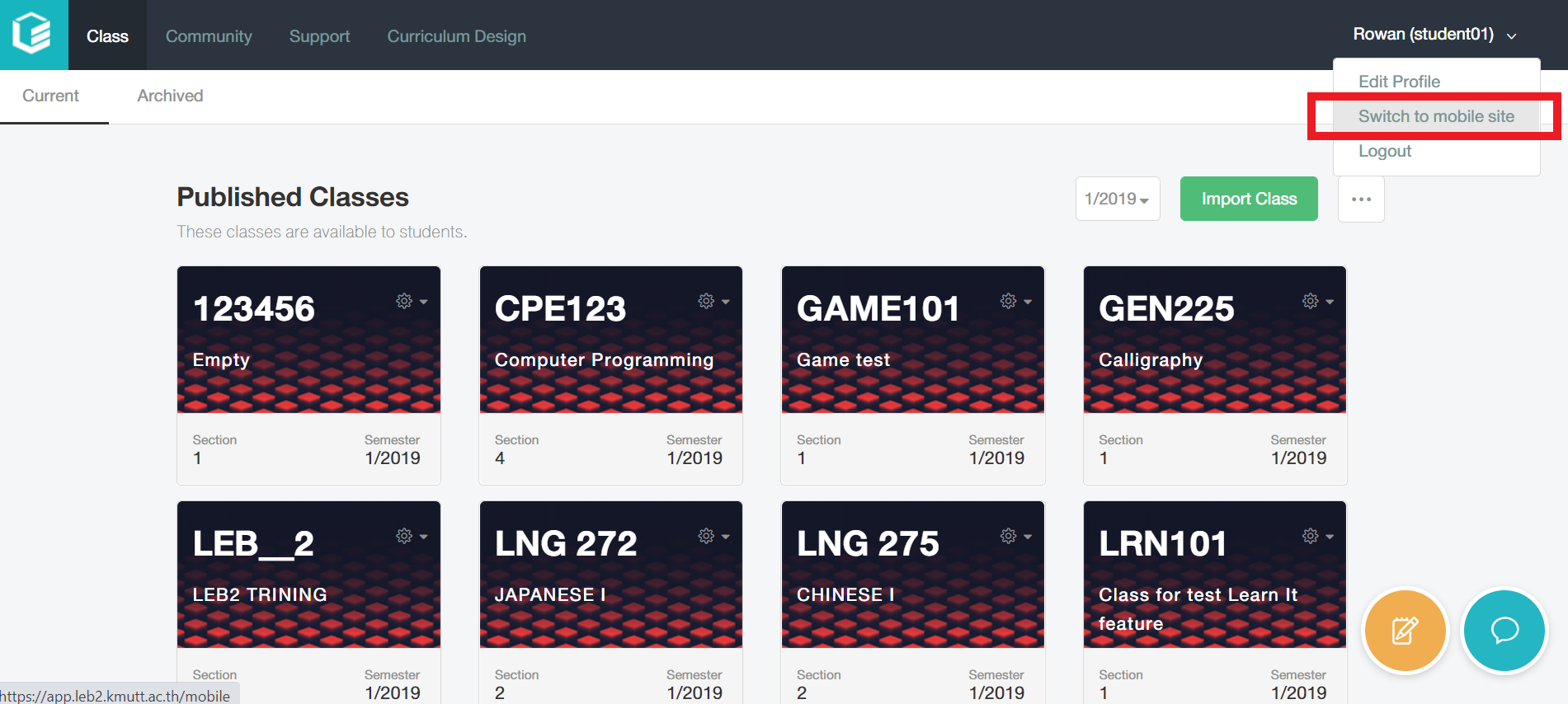Open settings gear on 123456 card
1568x704 pixels.
[404, 301]
